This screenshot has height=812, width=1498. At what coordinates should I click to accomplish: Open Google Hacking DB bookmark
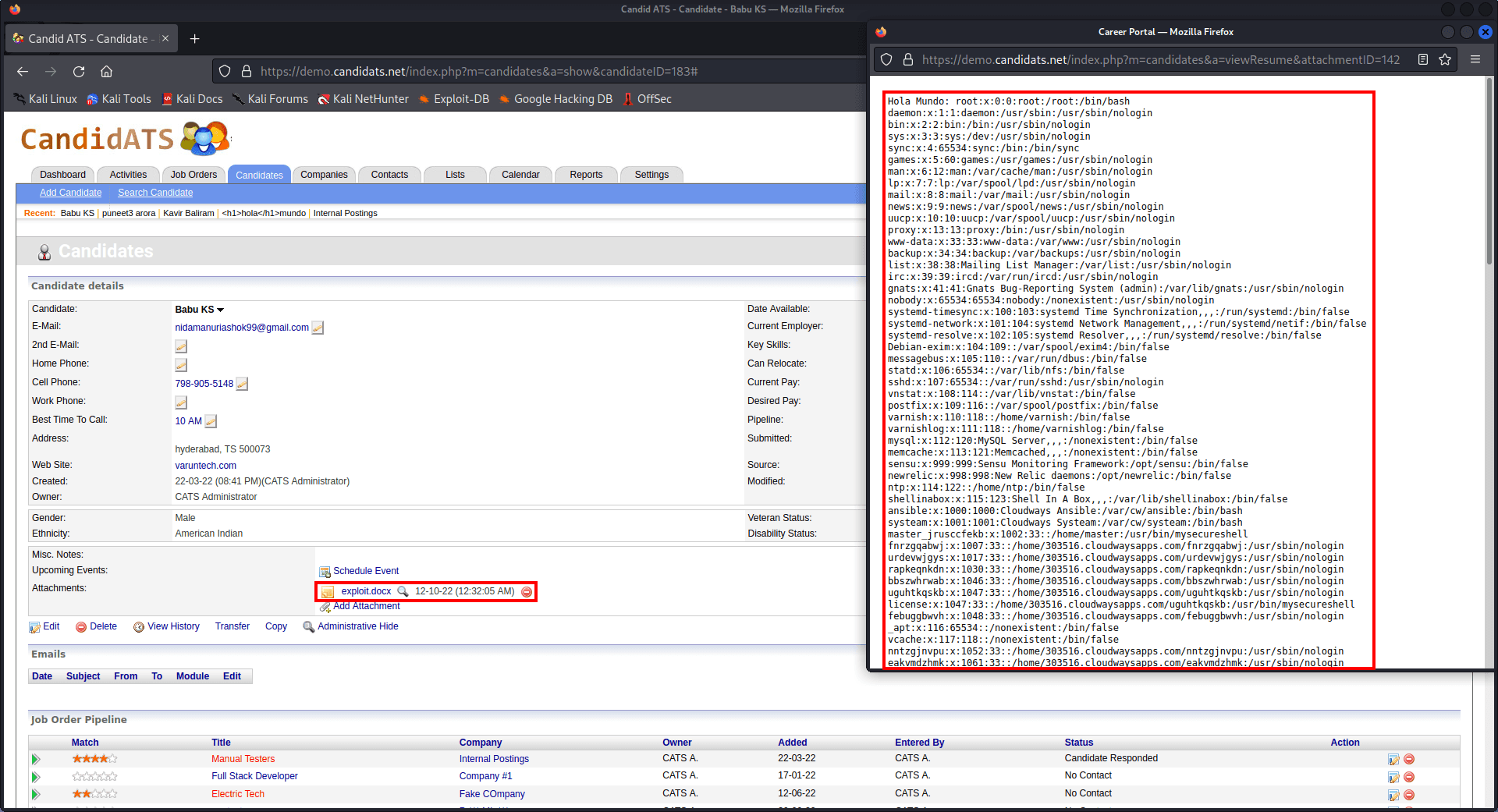(x=556, y=99)
